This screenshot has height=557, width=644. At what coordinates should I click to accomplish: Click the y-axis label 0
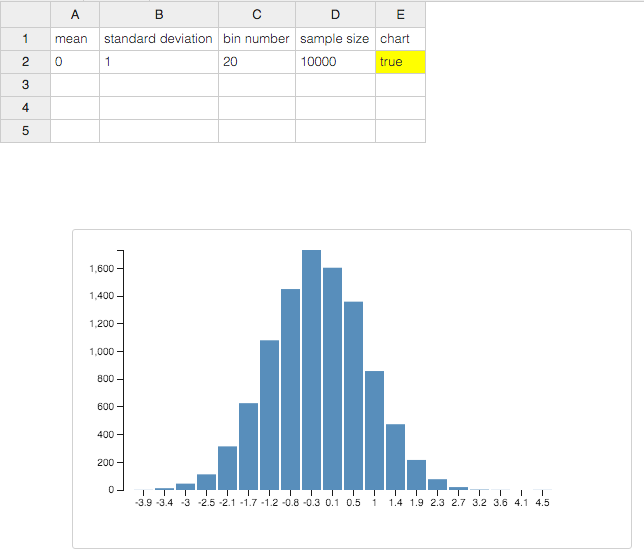coord(111,490)
